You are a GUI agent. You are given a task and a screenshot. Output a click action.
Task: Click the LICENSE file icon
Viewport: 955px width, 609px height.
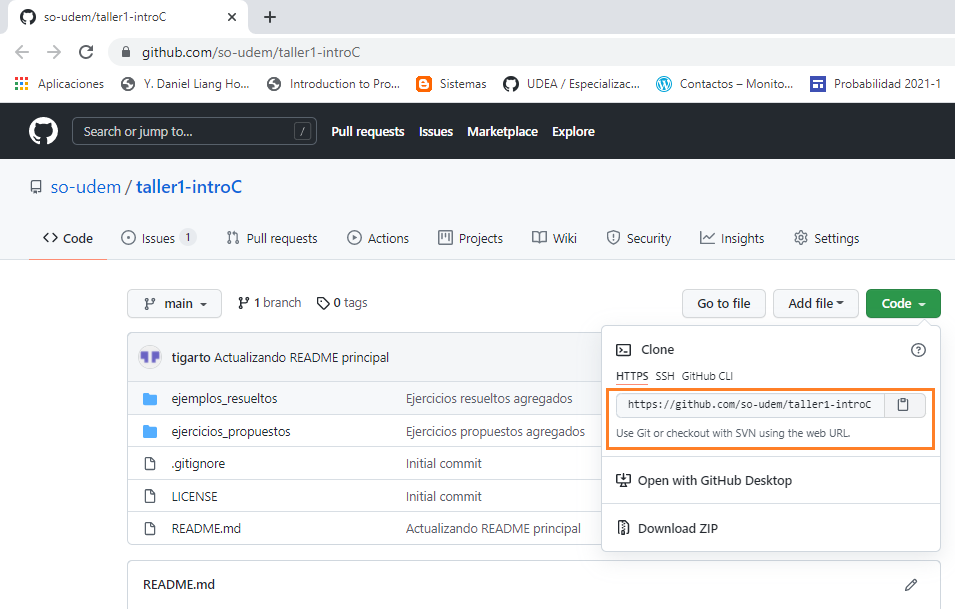150,496
